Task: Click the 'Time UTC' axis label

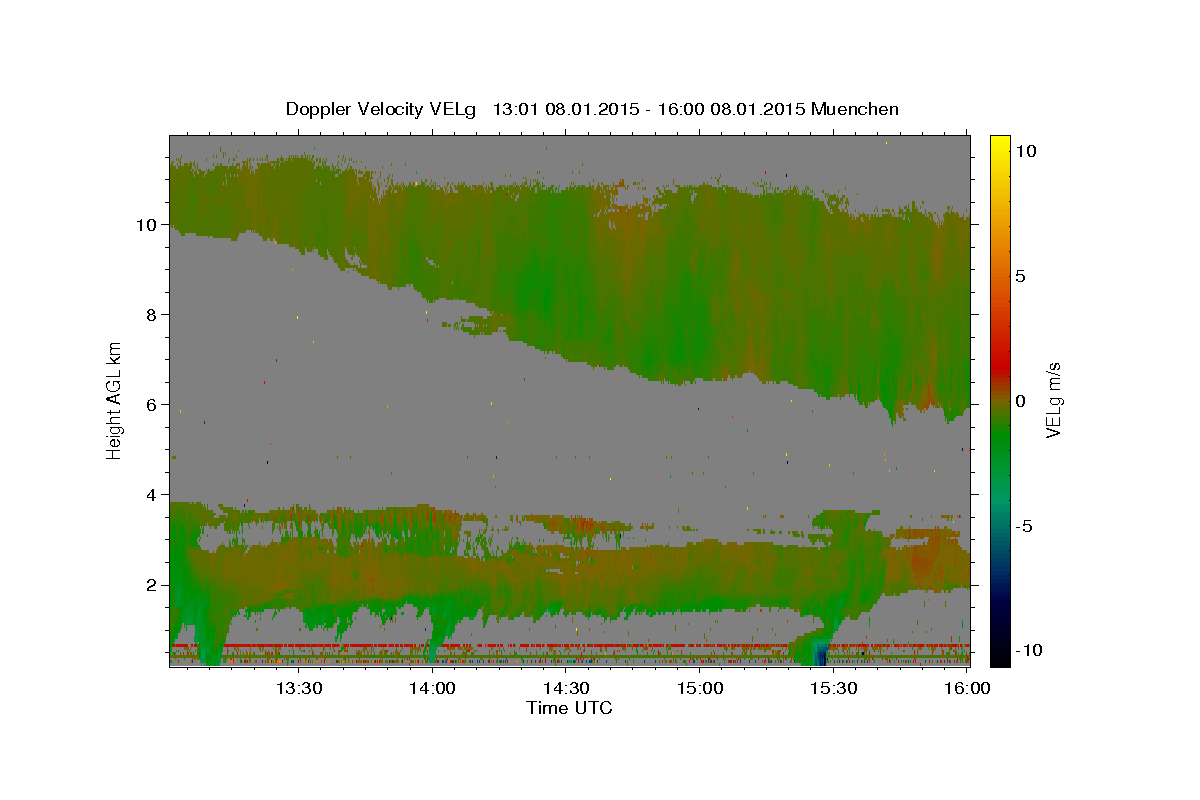Action: pos(569,708)
